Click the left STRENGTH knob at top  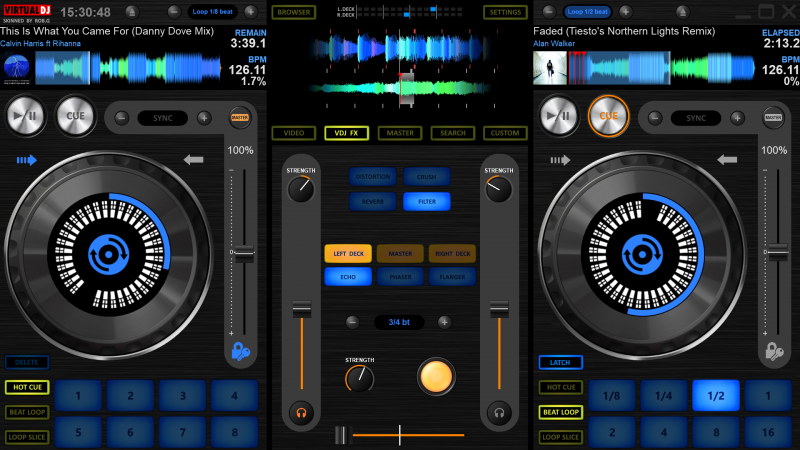click(301, 189)
